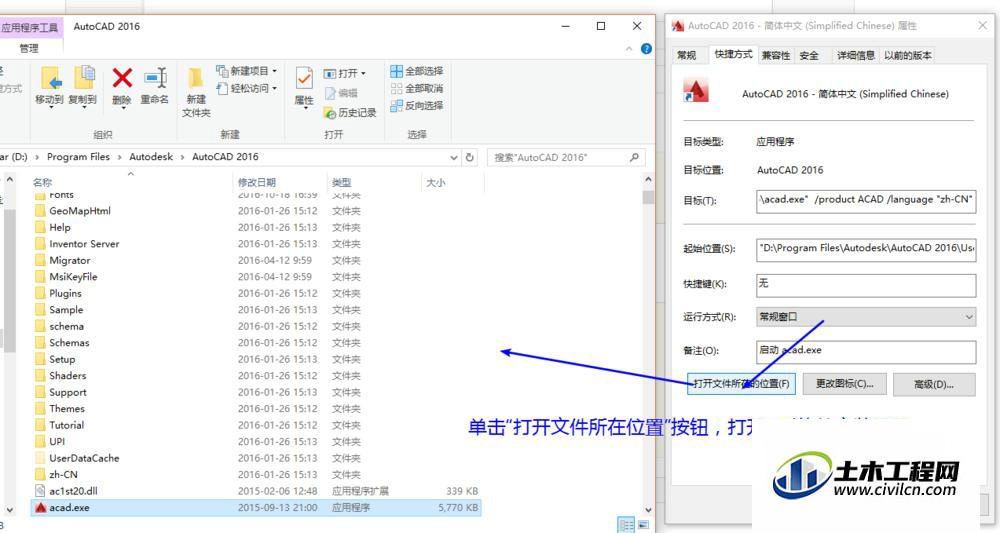Click the New item icon
The width and height of the screenshot is (1000, 533).
222,71
